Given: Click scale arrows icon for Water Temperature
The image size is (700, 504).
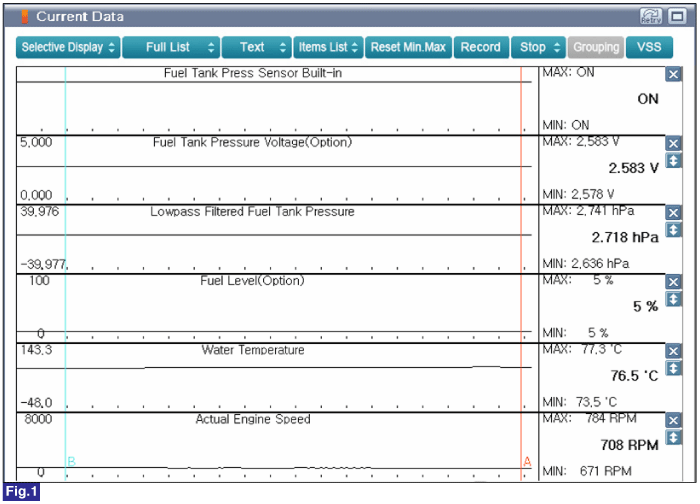Looking at the screenshot, I should click(x=673, y=368).
